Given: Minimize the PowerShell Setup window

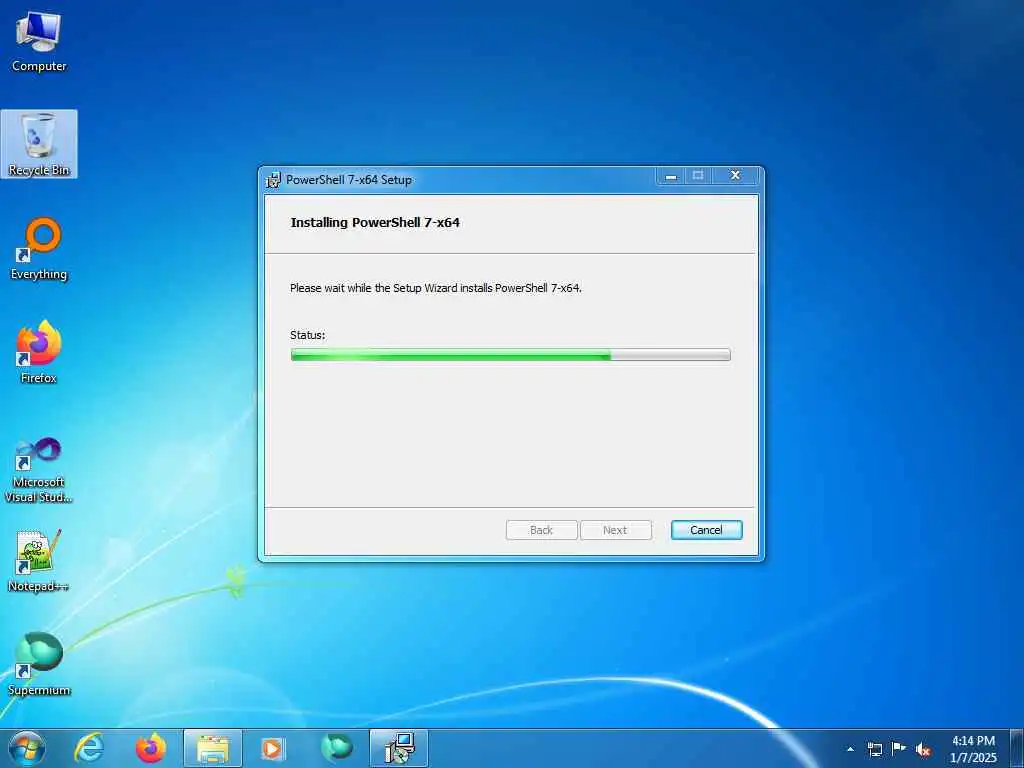Looking at the screenshot, I should pyautogui.click(x=671, y=176).
